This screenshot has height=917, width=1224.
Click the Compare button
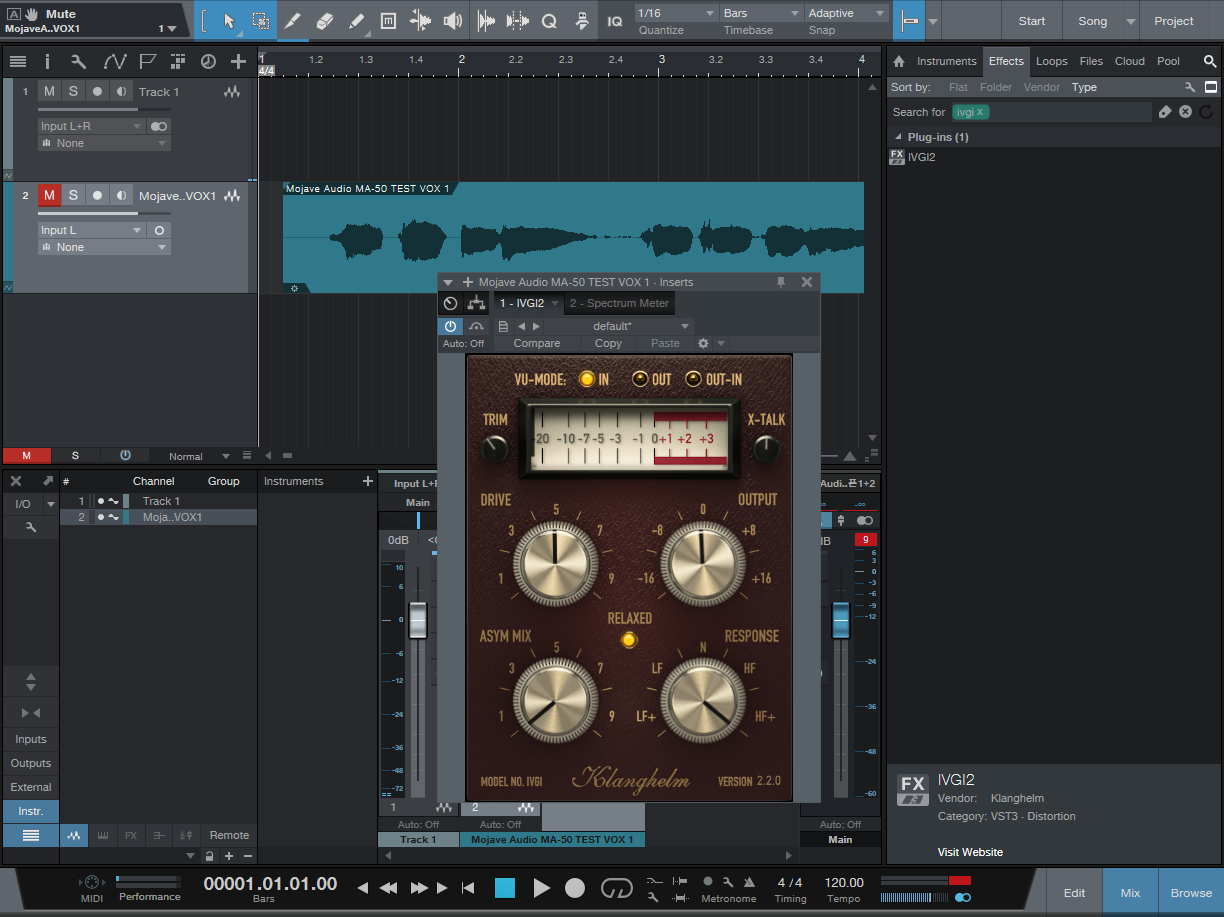click(x=537, y=343)
